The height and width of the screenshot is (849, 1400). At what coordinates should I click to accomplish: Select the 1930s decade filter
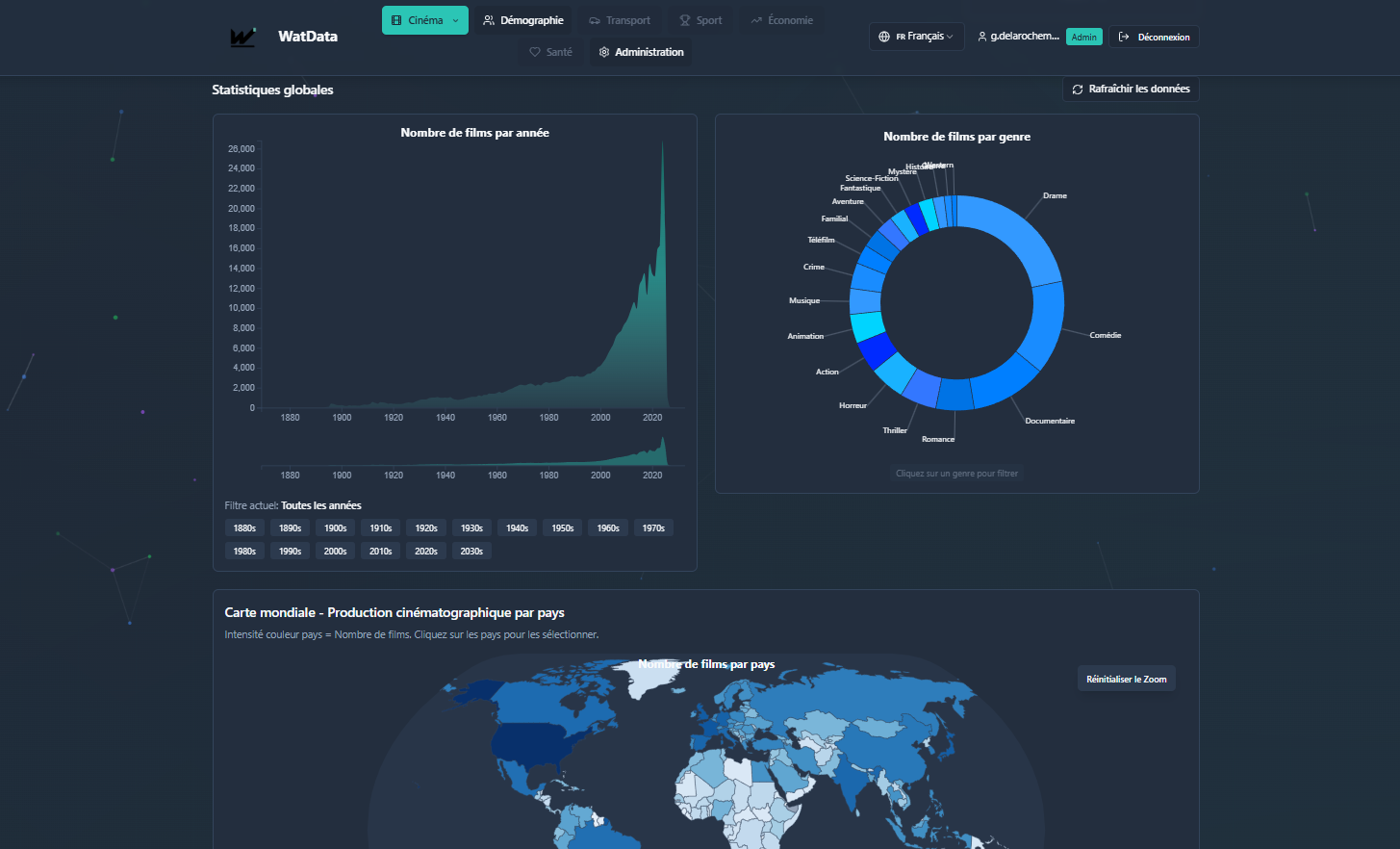tap(471, 527)
